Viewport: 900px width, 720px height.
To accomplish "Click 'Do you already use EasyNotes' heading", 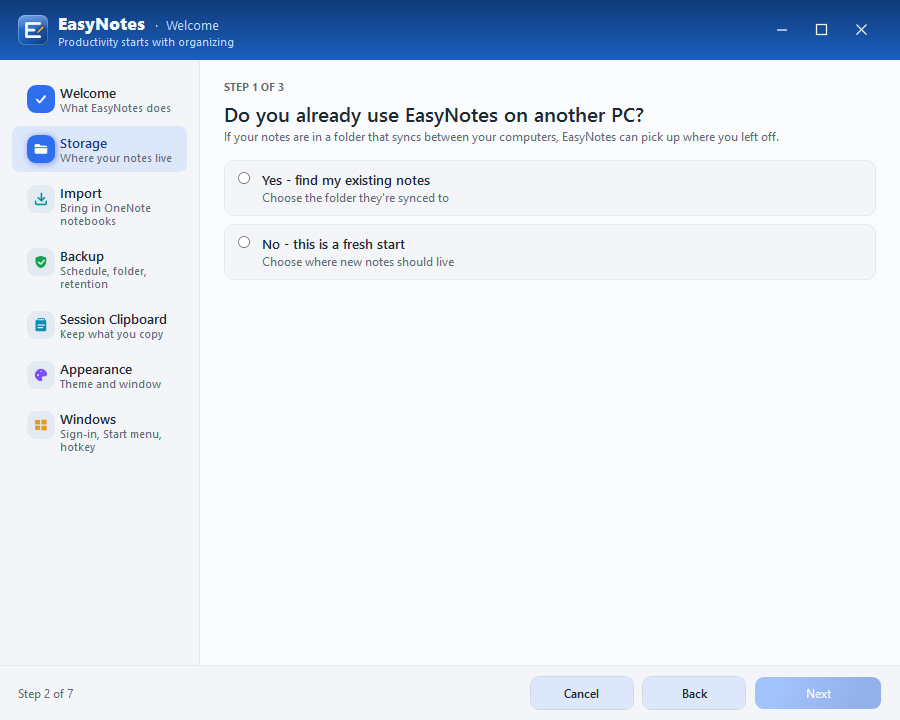I will (433, 115).
